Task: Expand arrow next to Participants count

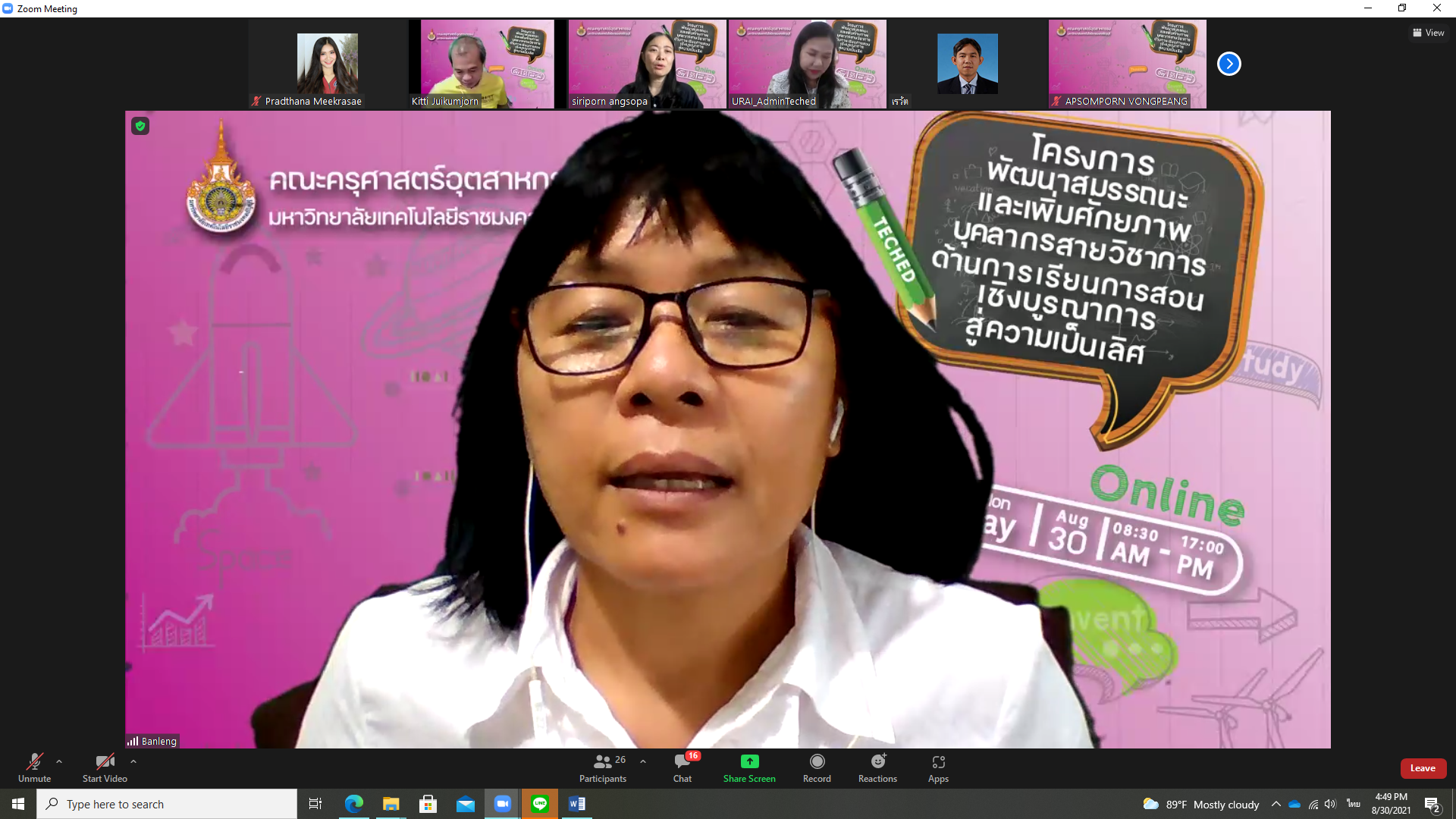Action: tap(643, 761)
